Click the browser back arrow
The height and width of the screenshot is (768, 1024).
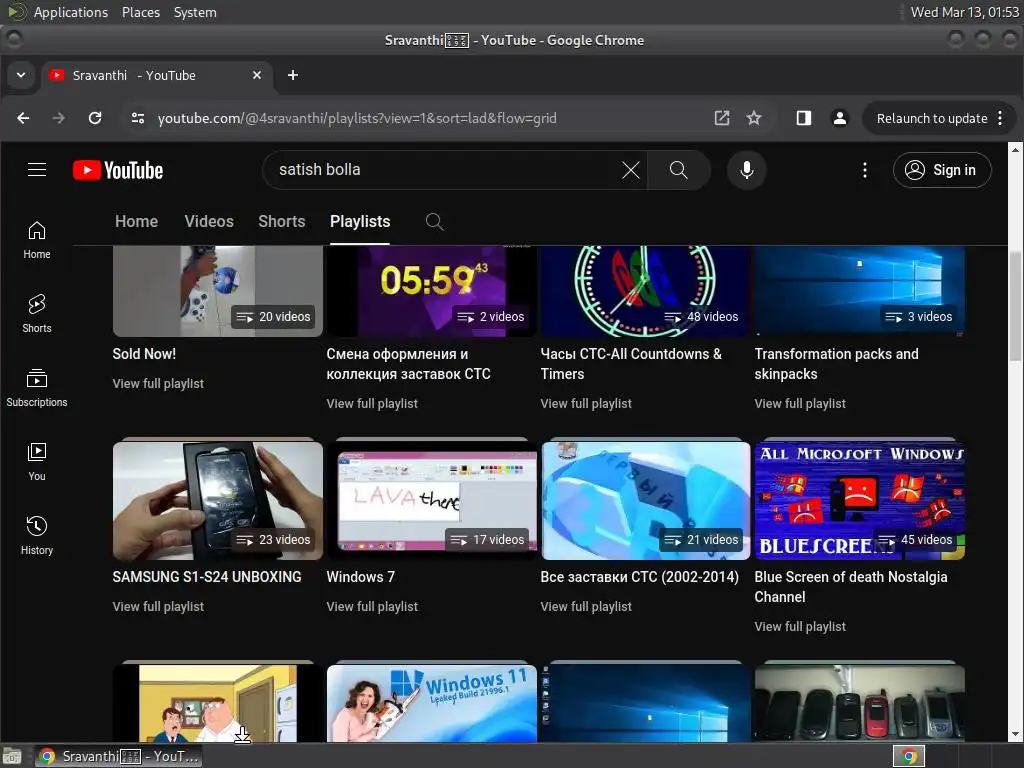click(23, 118)
